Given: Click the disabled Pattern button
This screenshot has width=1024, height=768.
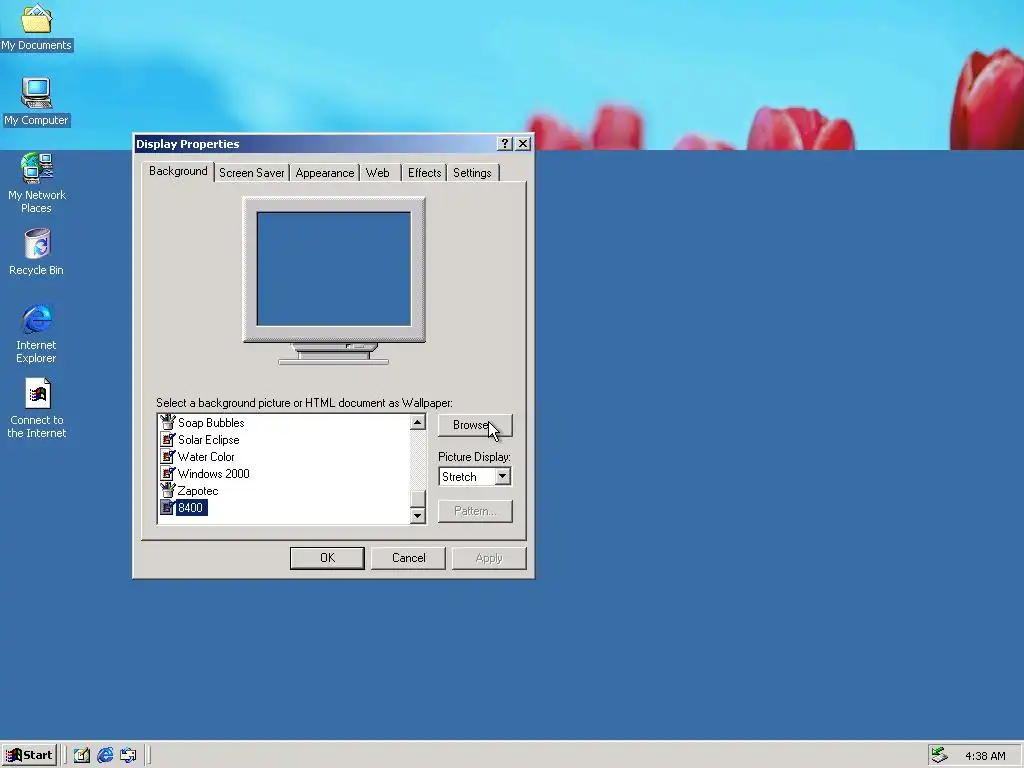Looking at the screenshot, I should (x=475, y=511).
